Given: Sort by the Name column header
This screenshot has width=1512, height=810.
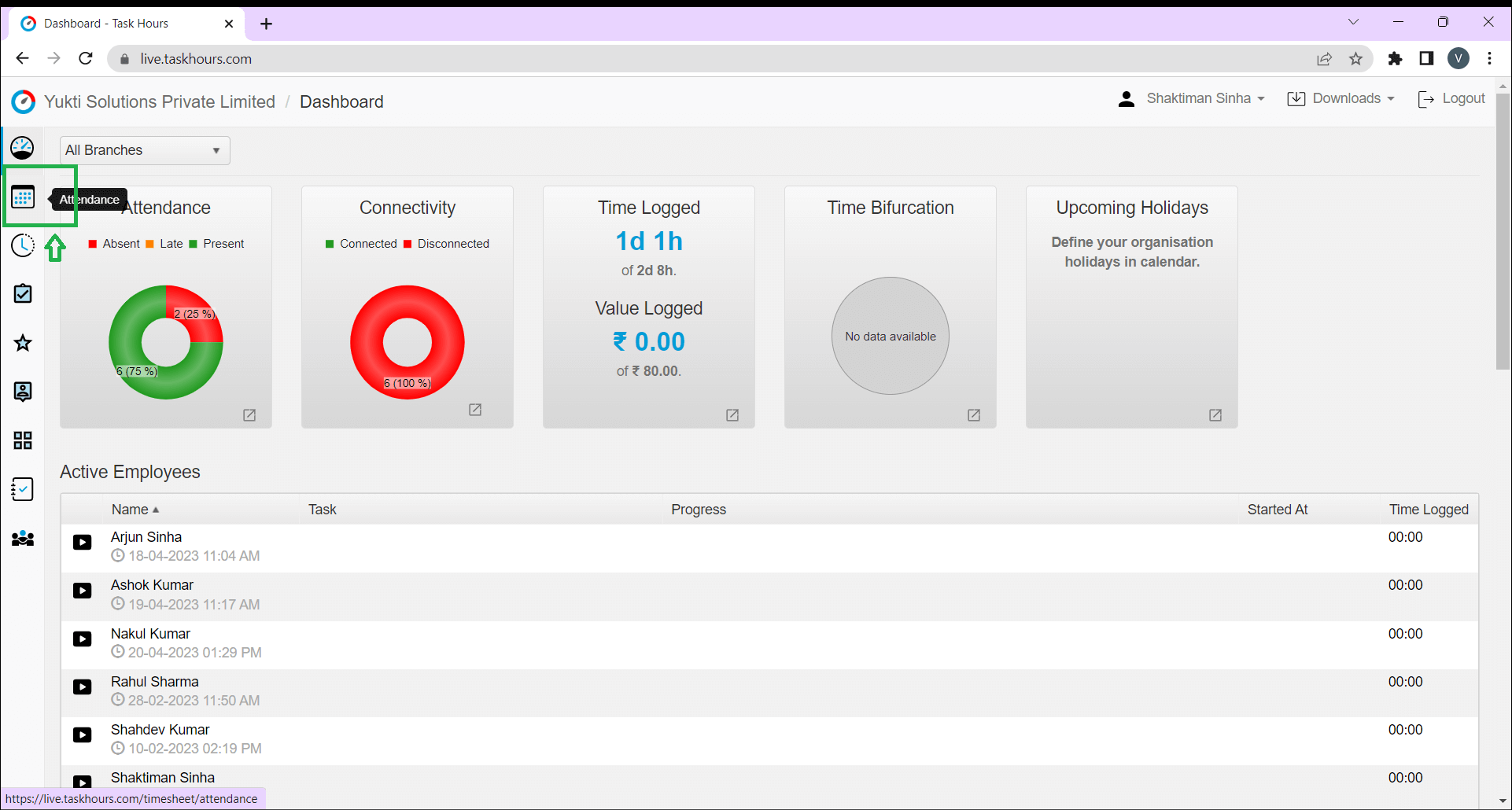Looking at the screenshot, I should pyautogui.click(x=135, y=510).
